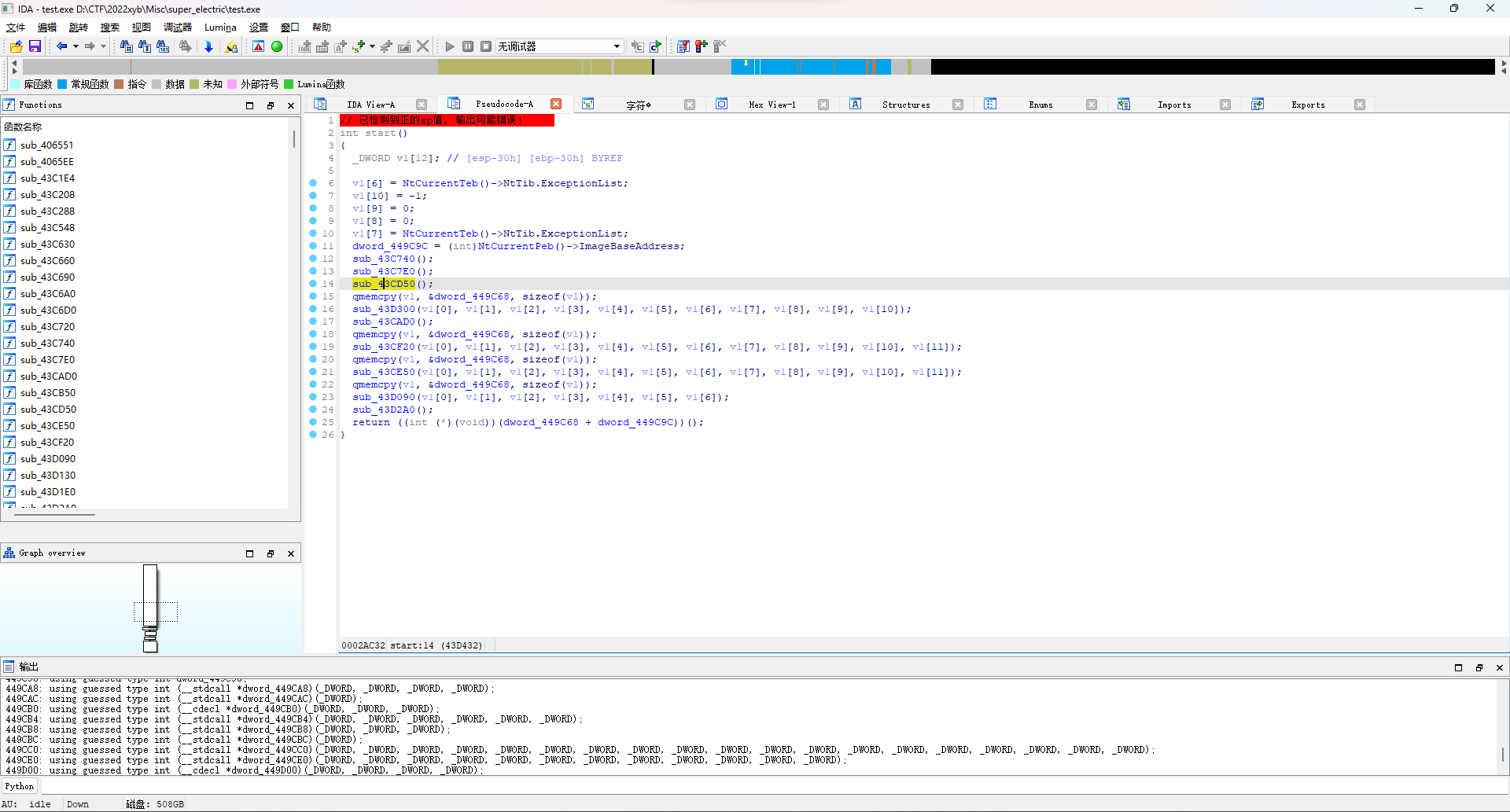The image size is (1510, 812).
Task: Click the blue down-arrow jump icon
Action: (x=208, y=46)
